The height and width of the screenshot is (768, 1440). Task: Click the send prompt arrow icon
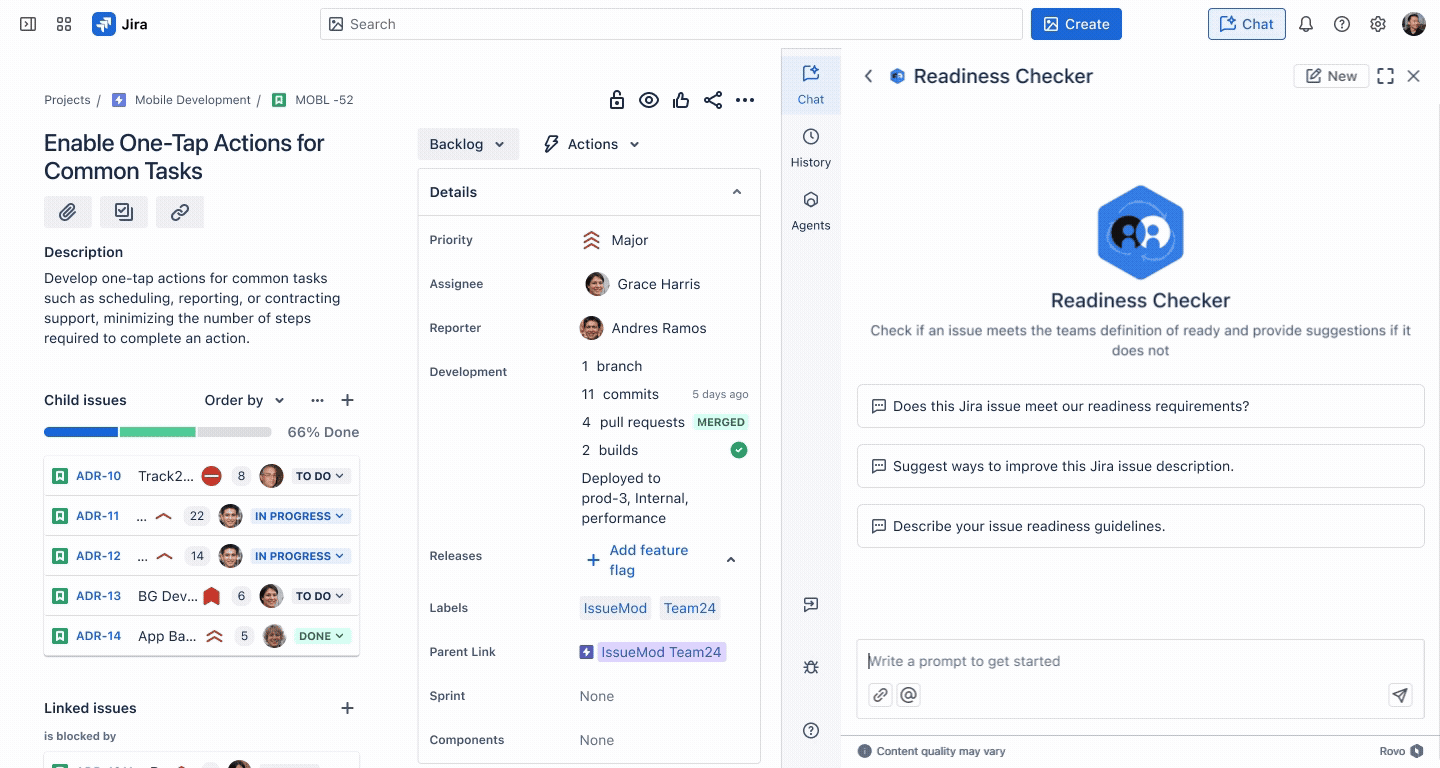(x=1400, y=695)
